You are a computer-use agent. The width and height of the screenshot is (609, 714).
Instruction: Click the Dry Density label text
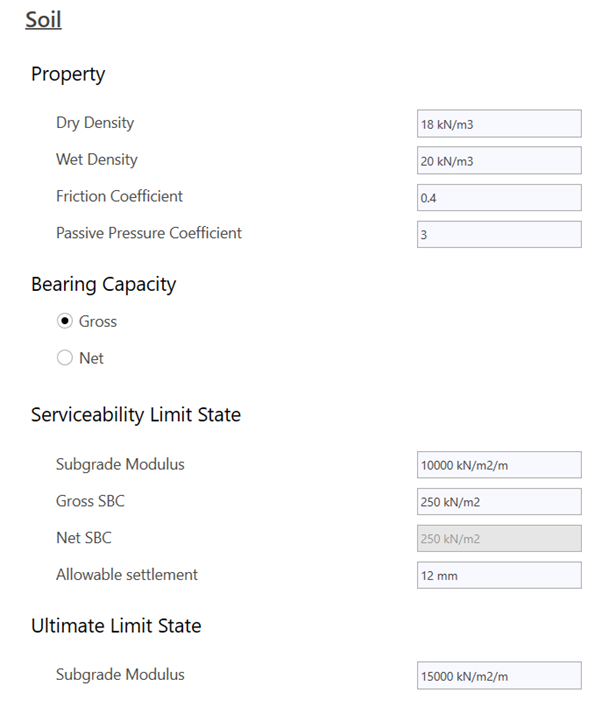coord(95,123)
